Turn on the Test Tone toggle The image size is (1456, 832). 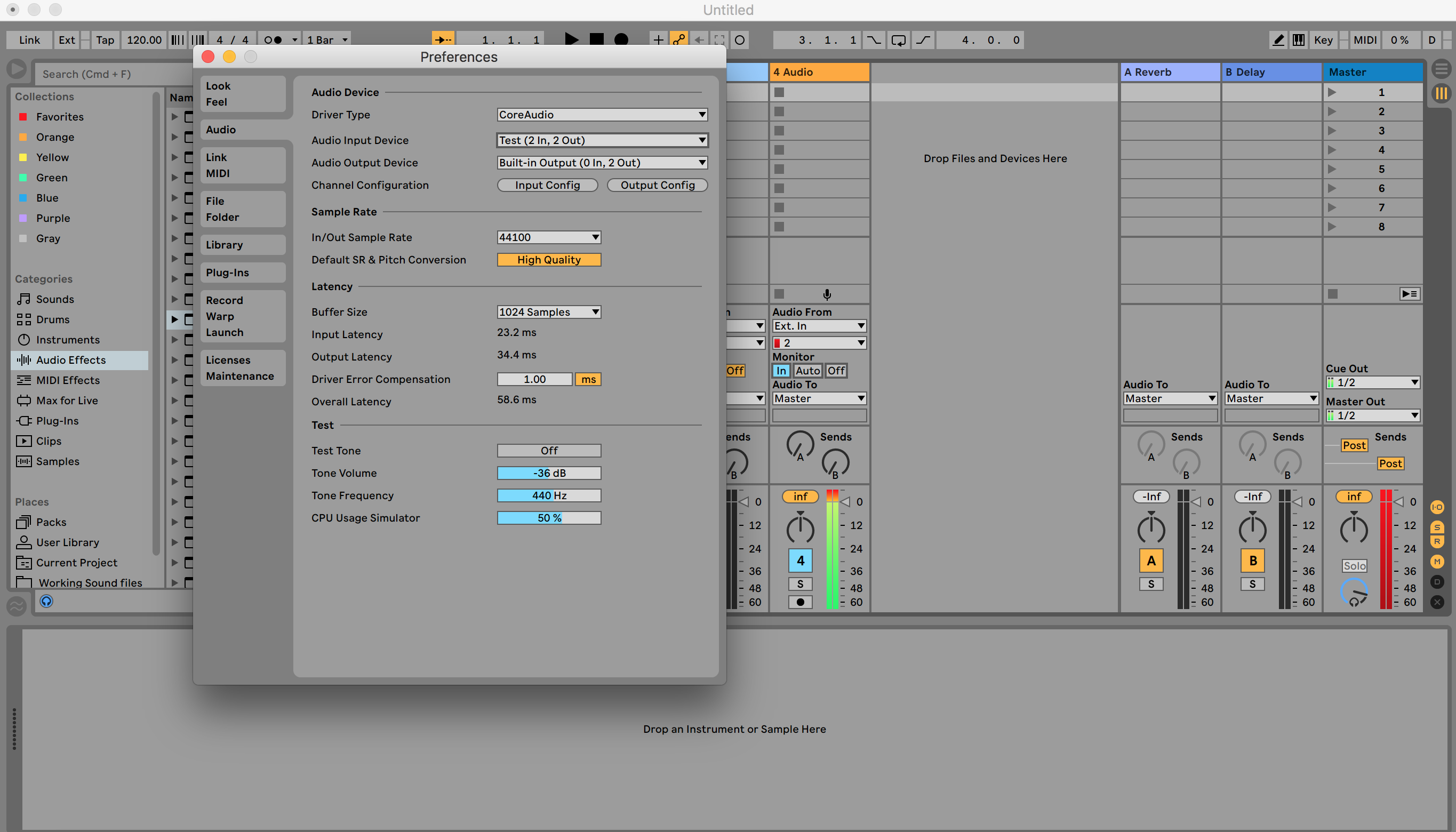[x=549, y=450]
